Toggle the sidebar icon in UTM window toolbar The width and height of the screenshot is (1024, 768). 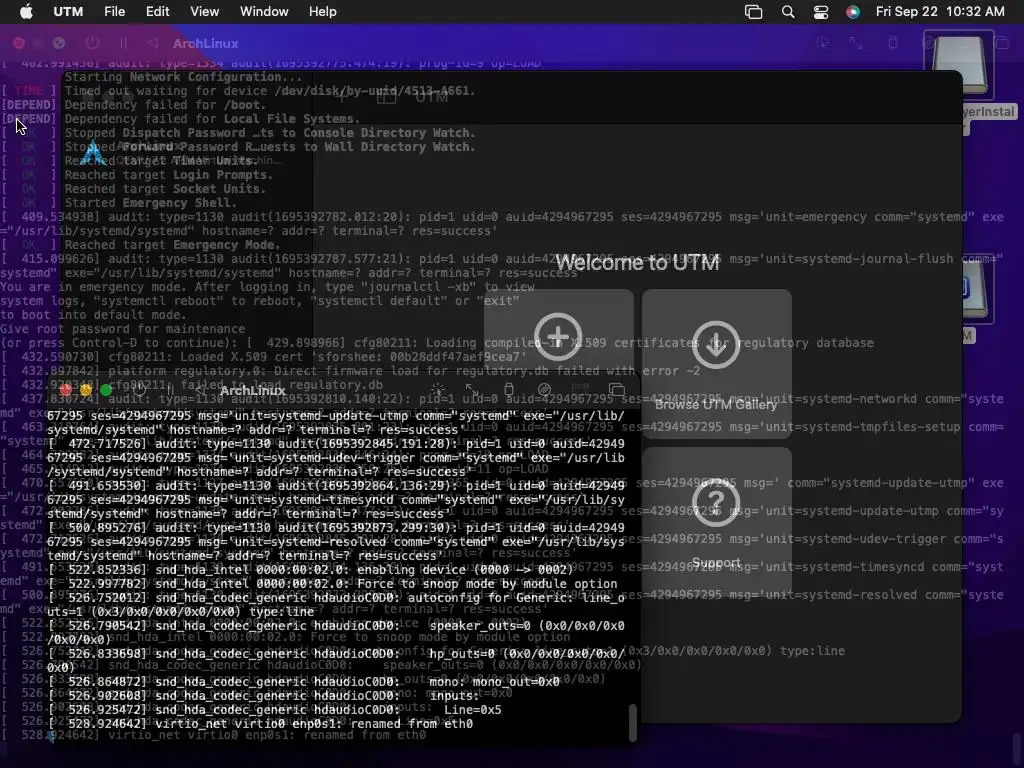386,97
